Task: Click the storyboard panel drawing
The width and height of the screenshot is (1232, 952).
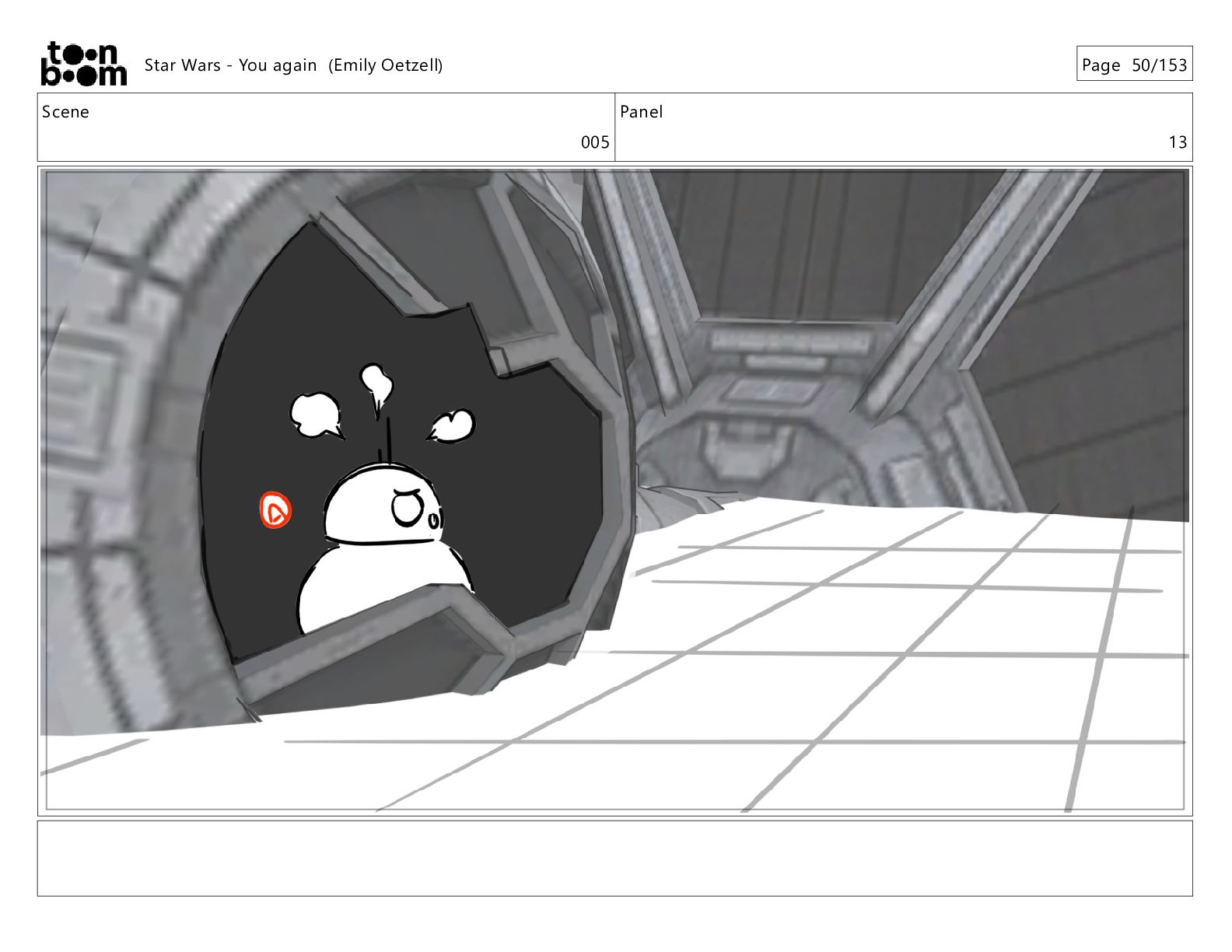Action: click(614, 491)
